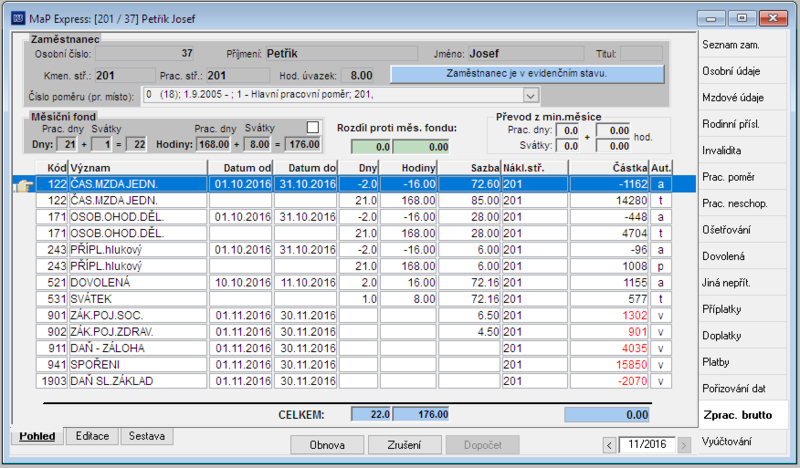Click the amount 14280 cell
This screenshot has height=468, width=800.
pos(609,201)
